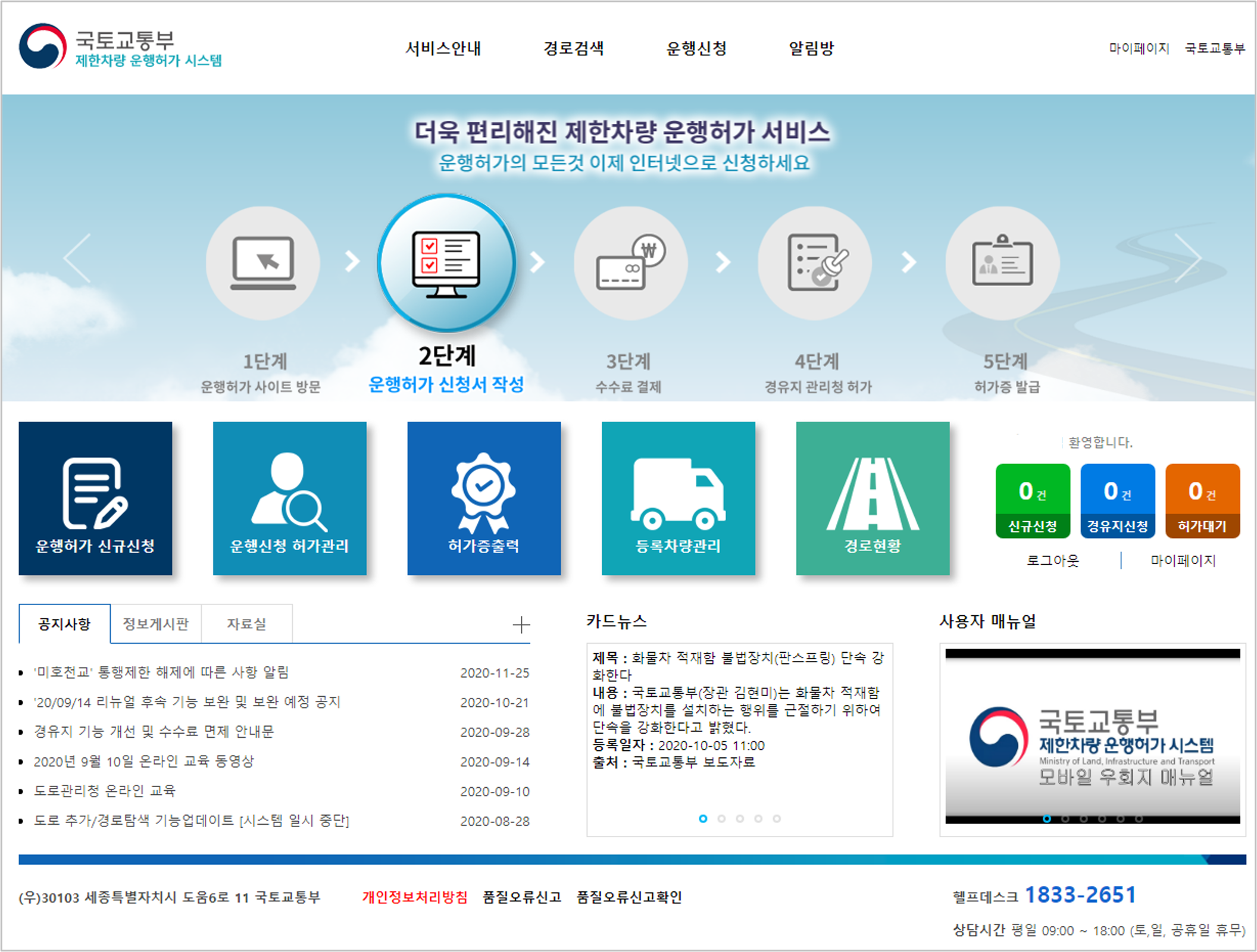Switch to the 정보게시판 tab
1257x952 pixels.
click(x=155, y=624)
